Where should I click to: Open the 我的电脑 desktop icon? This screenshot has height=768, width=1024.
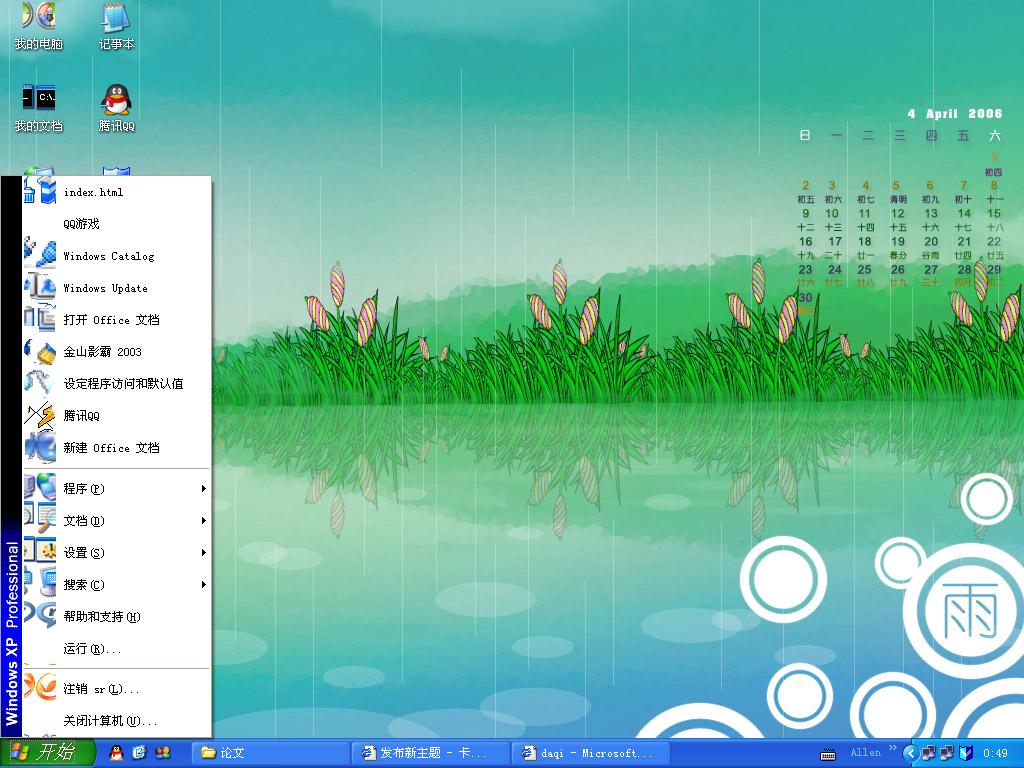click(39, 26)
